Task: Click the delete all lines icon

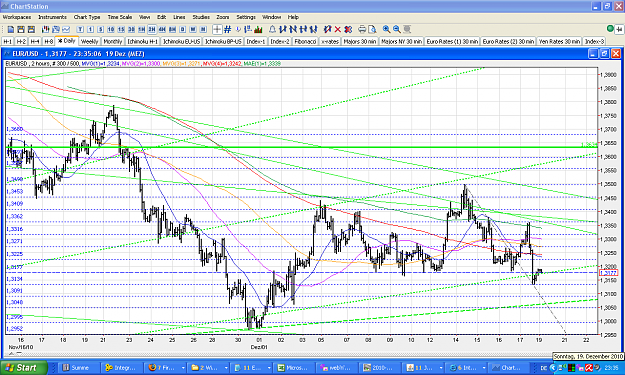Action: coord(348,29)
